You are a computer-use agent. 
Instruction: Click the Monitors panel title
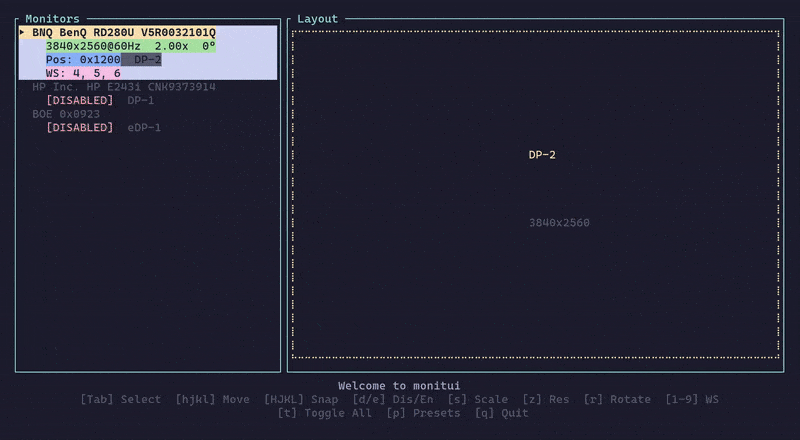pyautogui.click(x=53, y=18)
